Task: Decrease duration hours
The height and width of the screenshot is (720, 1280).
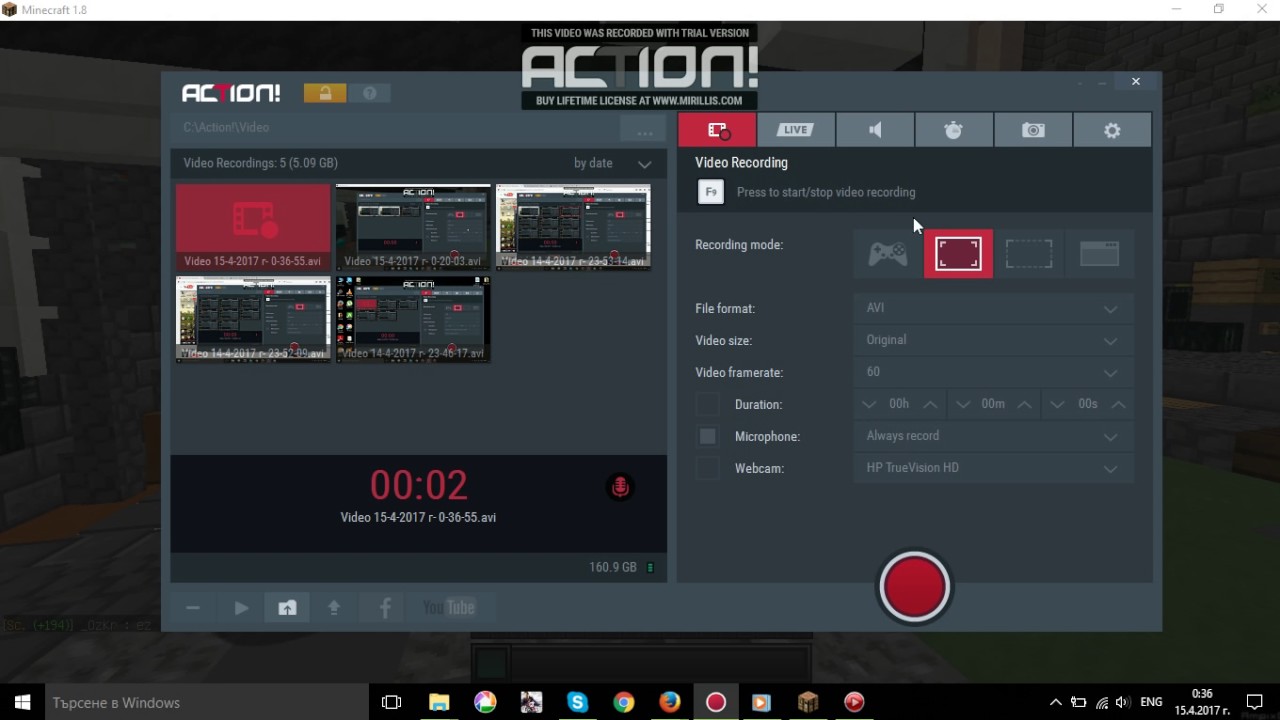Action: [869, 404]
